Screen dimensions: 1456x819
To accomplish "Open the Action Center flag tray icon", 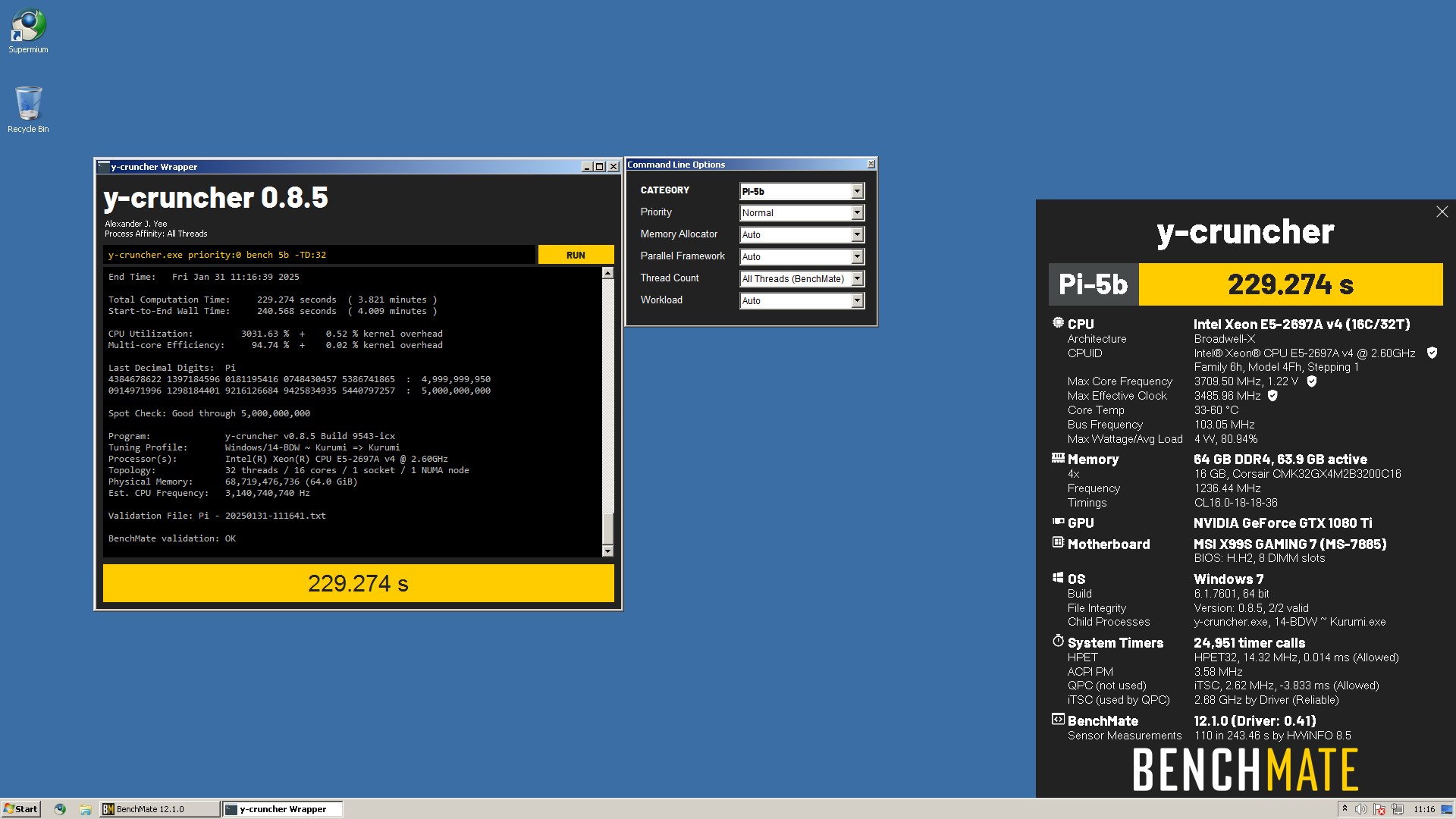I will coord(1379,809).
